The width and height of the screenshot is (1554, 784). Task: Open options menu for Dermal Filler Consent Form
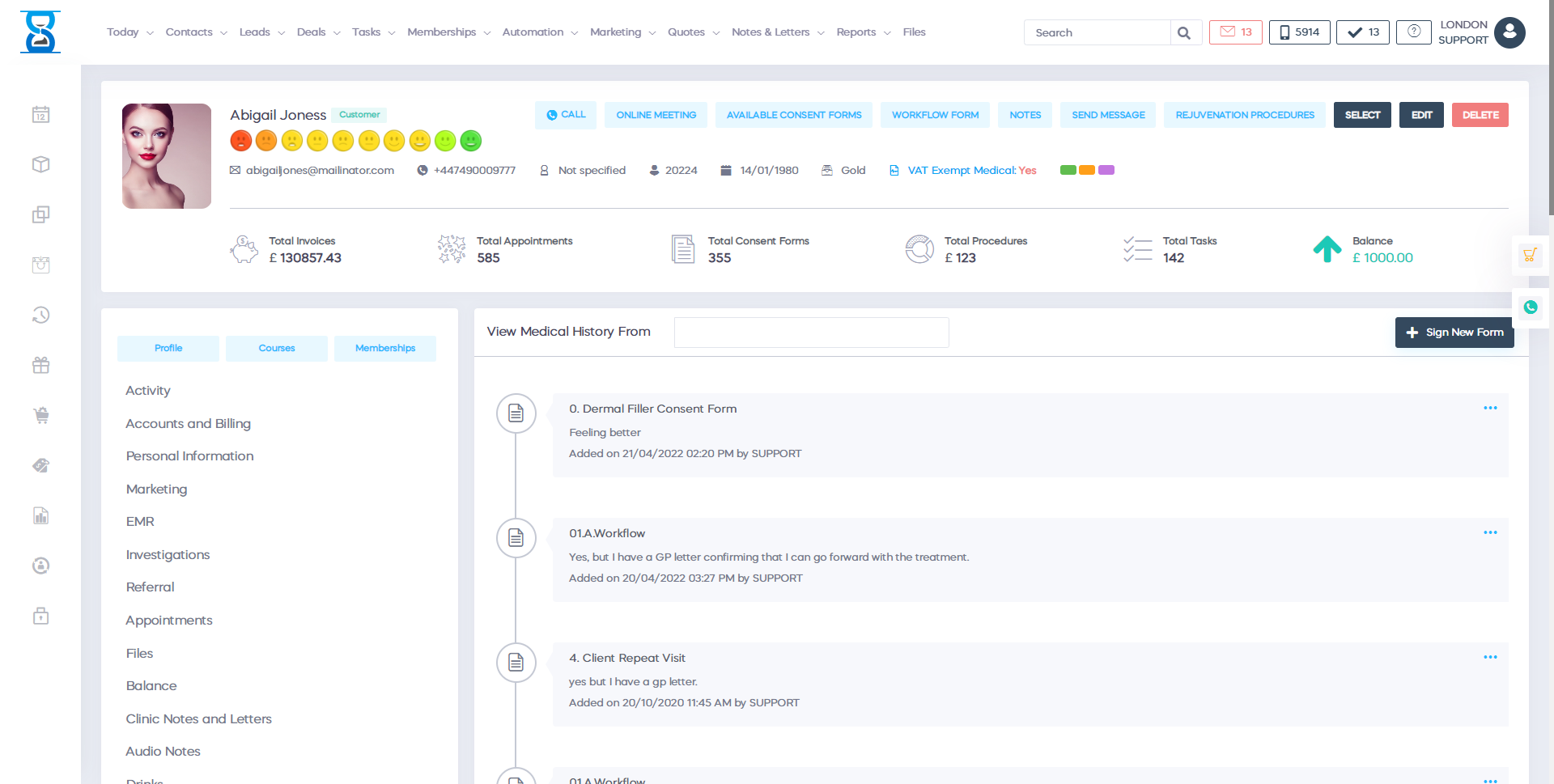pos(1490,409)
